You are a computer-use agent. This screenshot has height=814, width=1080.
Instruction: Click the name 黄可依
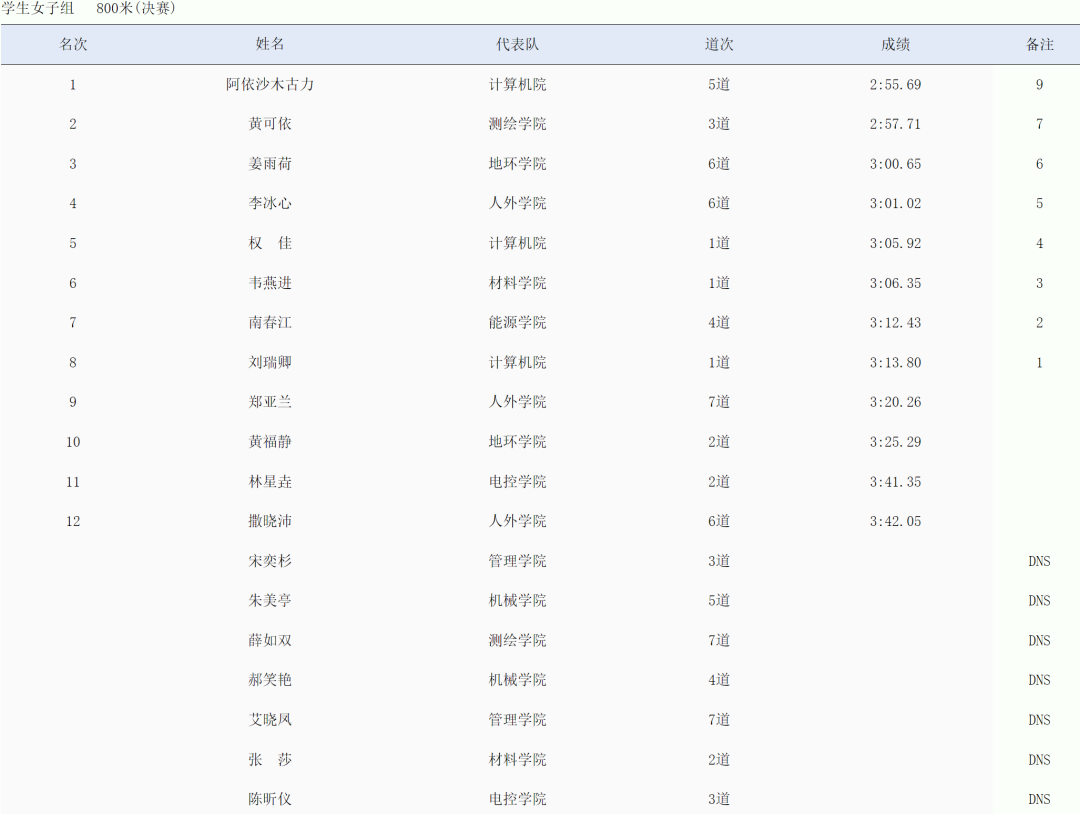click(270, 124)
